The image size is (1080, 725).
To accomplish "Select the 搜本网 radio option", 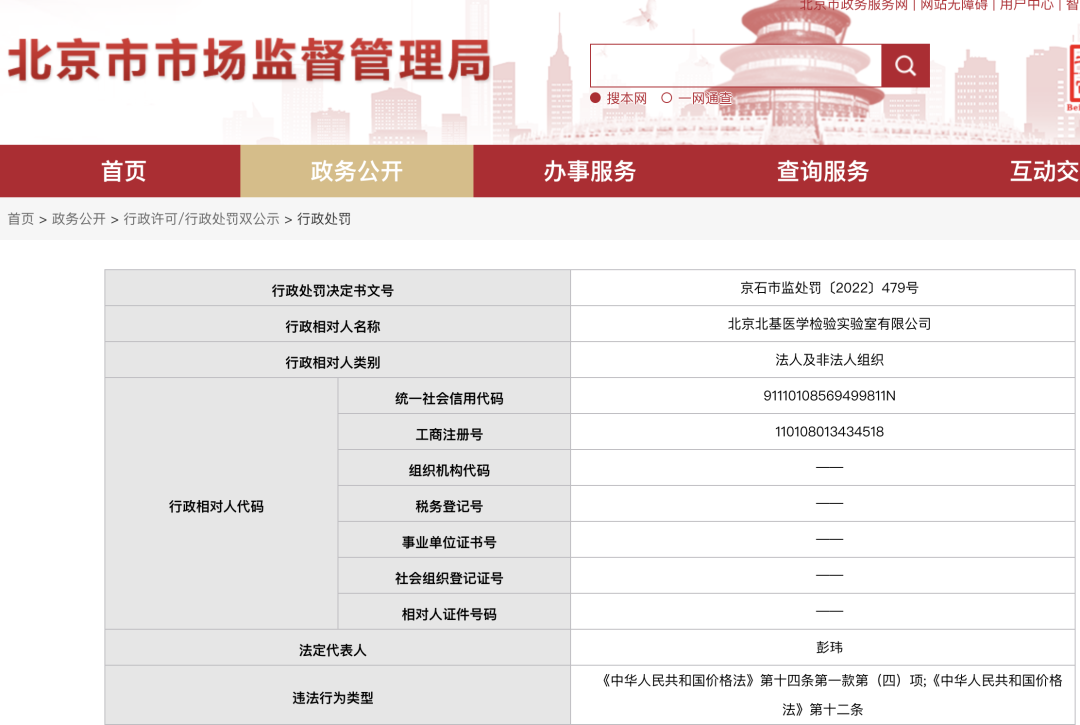I will click(x=596, y=98).
